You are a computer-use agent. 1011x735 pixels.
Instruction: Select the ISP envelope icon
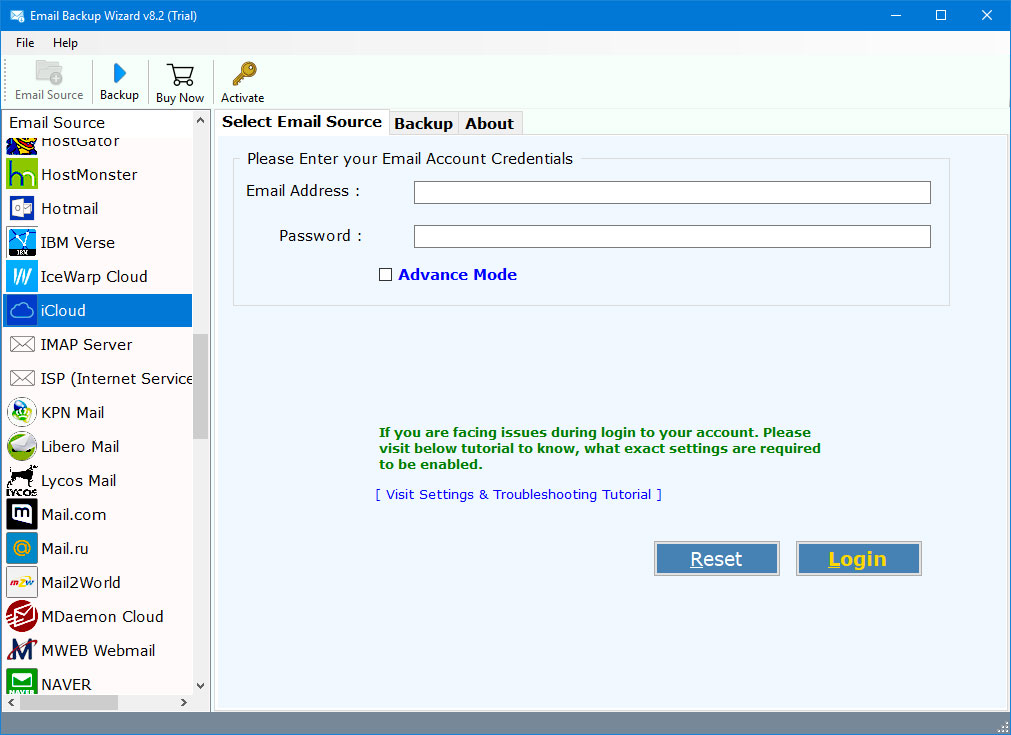point(22,378)
